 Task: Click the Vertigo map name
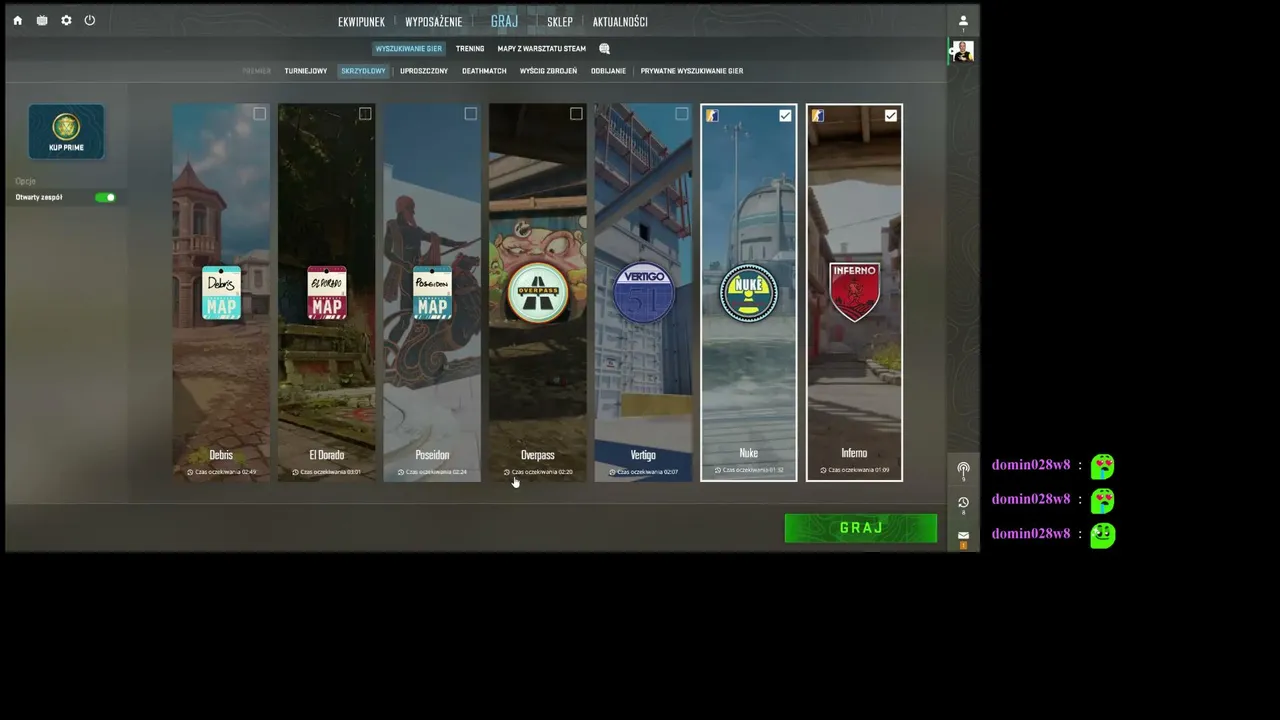pos(643,455)
